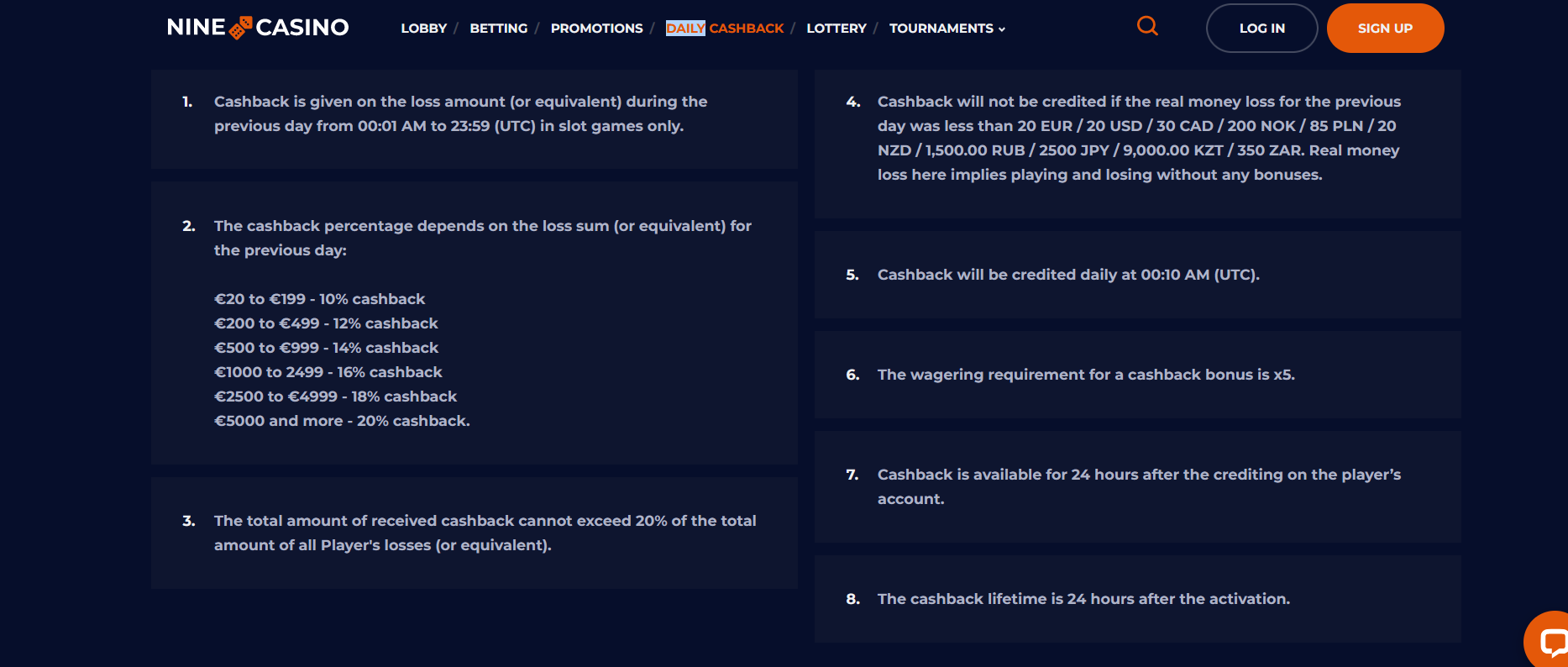Click rule 1 about slot games cashback

coord(475,119)
